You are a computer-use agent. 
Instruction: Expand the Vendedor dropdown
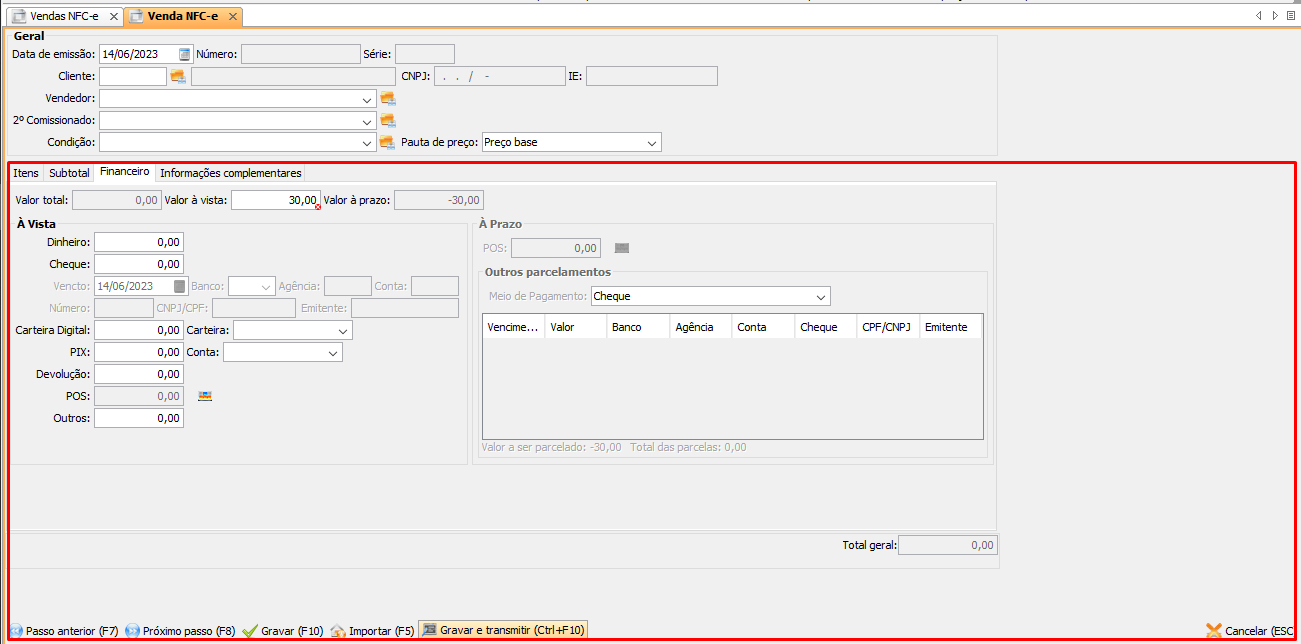coord(368,99)
